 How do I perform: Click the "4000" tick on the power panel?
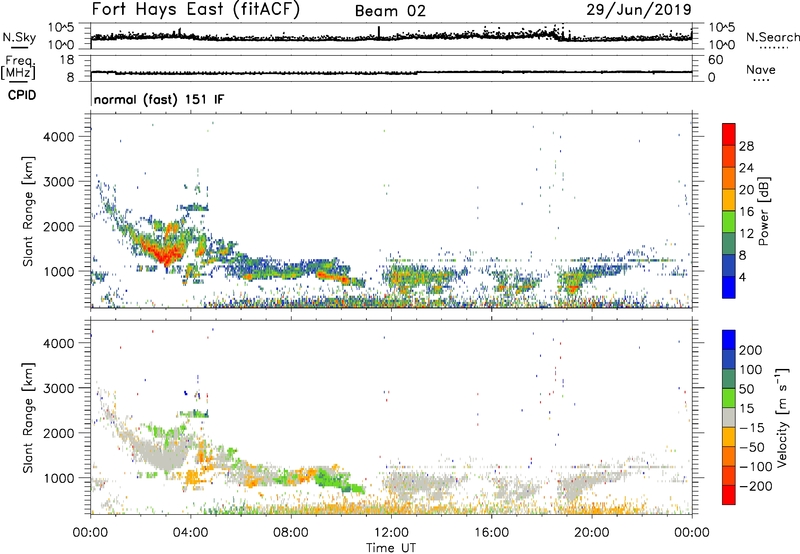58,137
